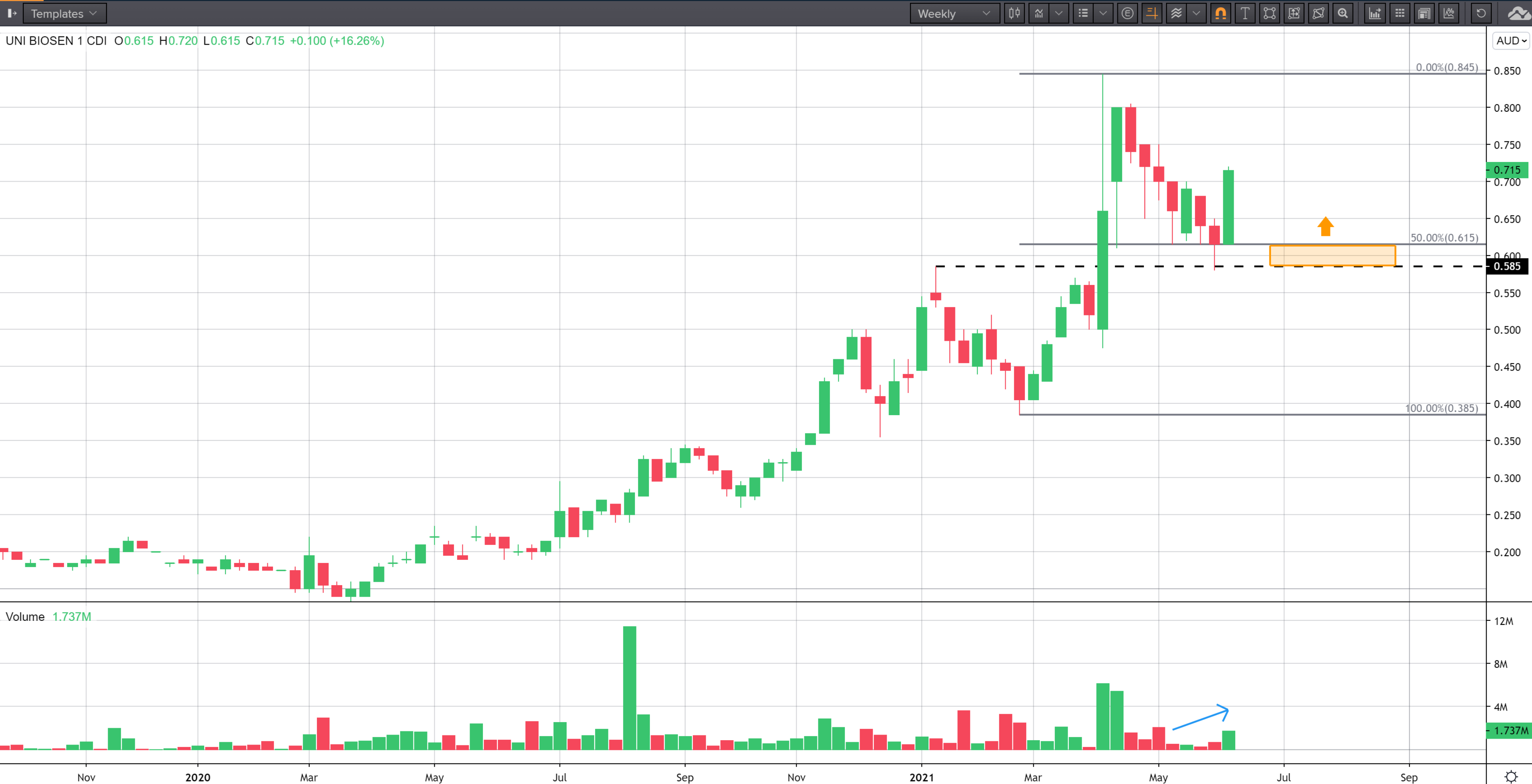
Task: Open the grid layout icon
Action: click(1399, 13)
